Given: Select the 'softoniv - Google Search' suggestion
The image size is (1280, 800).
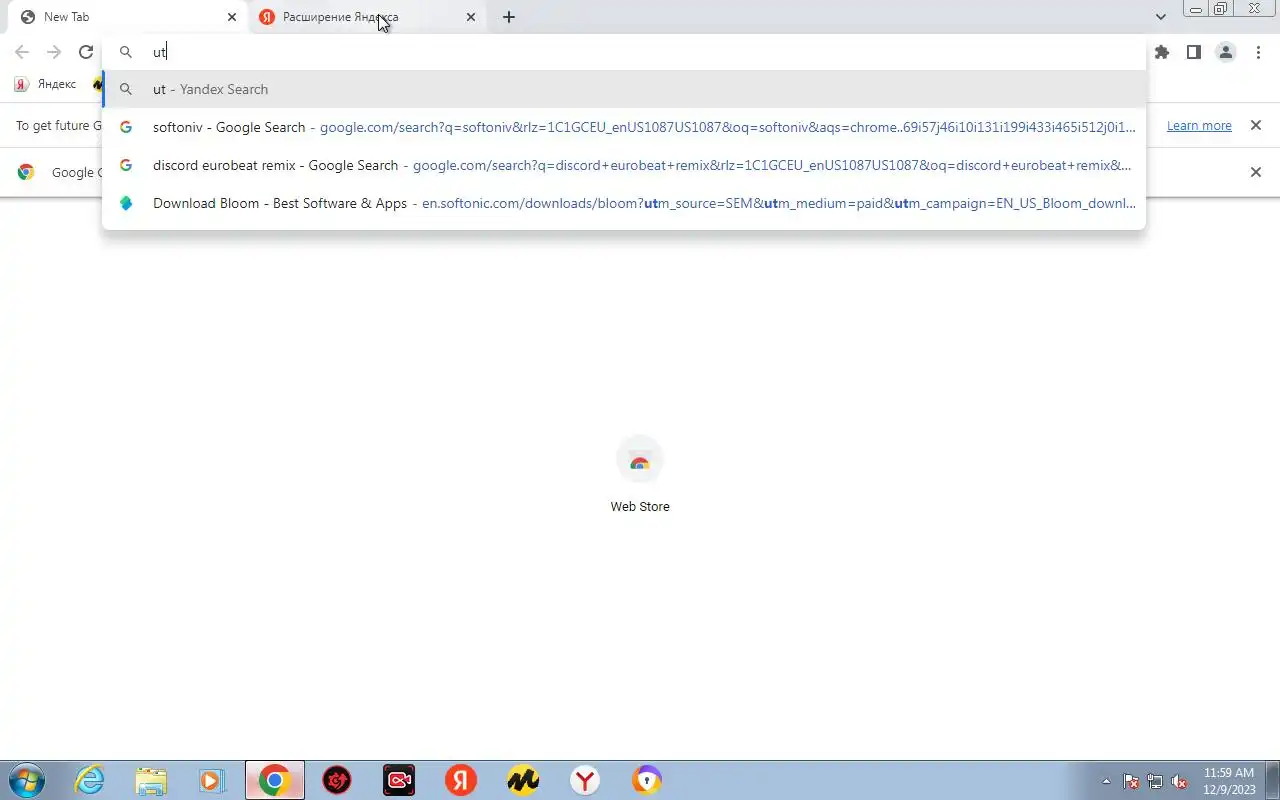Looking at the screenshot, I should pos(624,127).
